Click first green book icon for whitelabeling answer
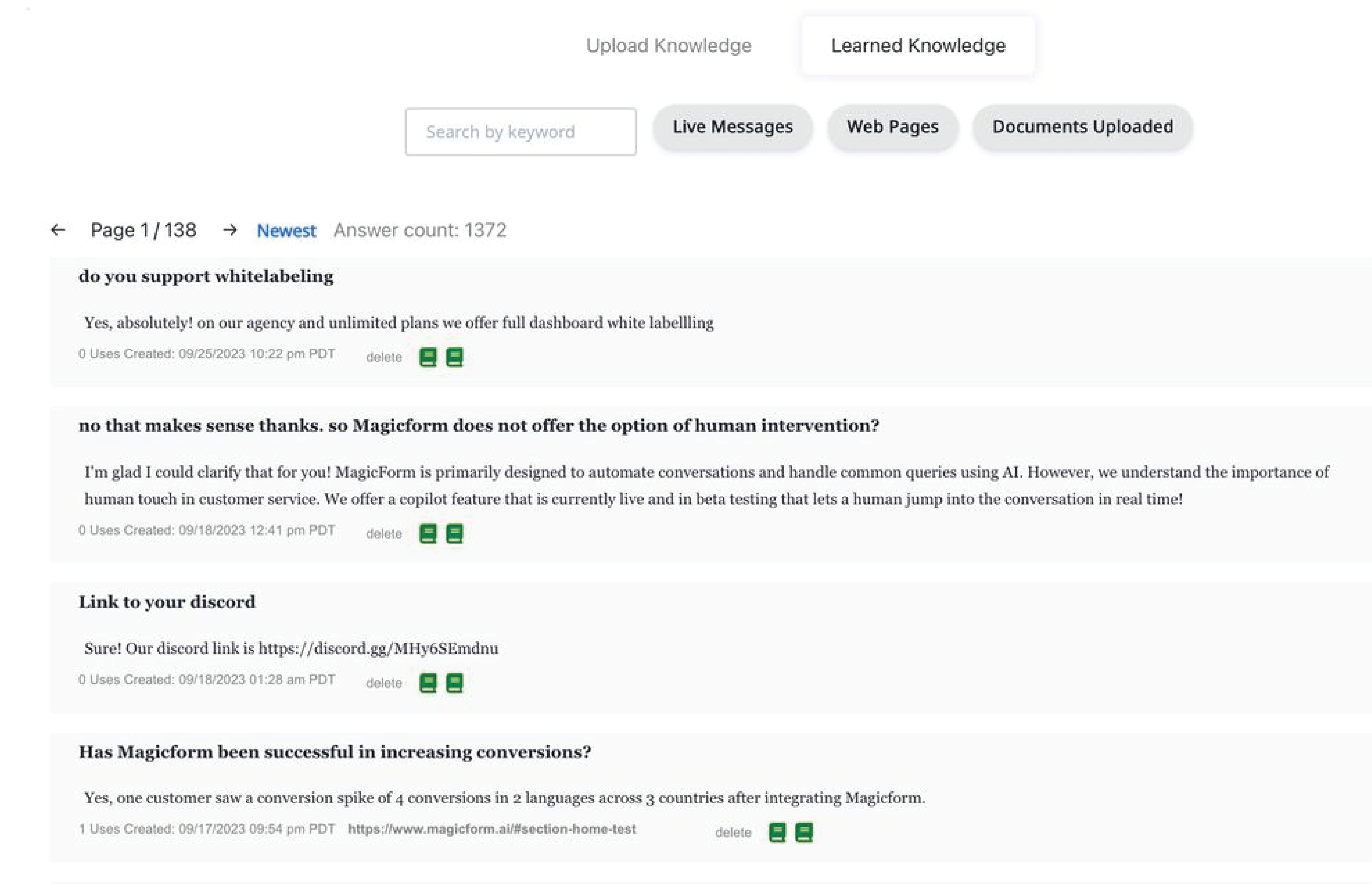 coord(428,357)
